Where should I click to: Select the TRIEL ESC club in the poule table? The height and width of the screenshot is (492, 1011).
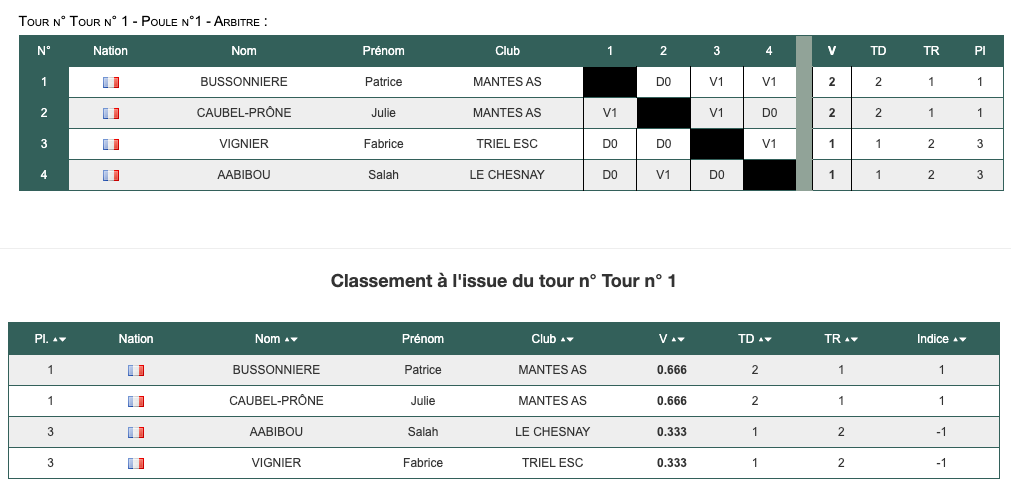tap(507, 144)
